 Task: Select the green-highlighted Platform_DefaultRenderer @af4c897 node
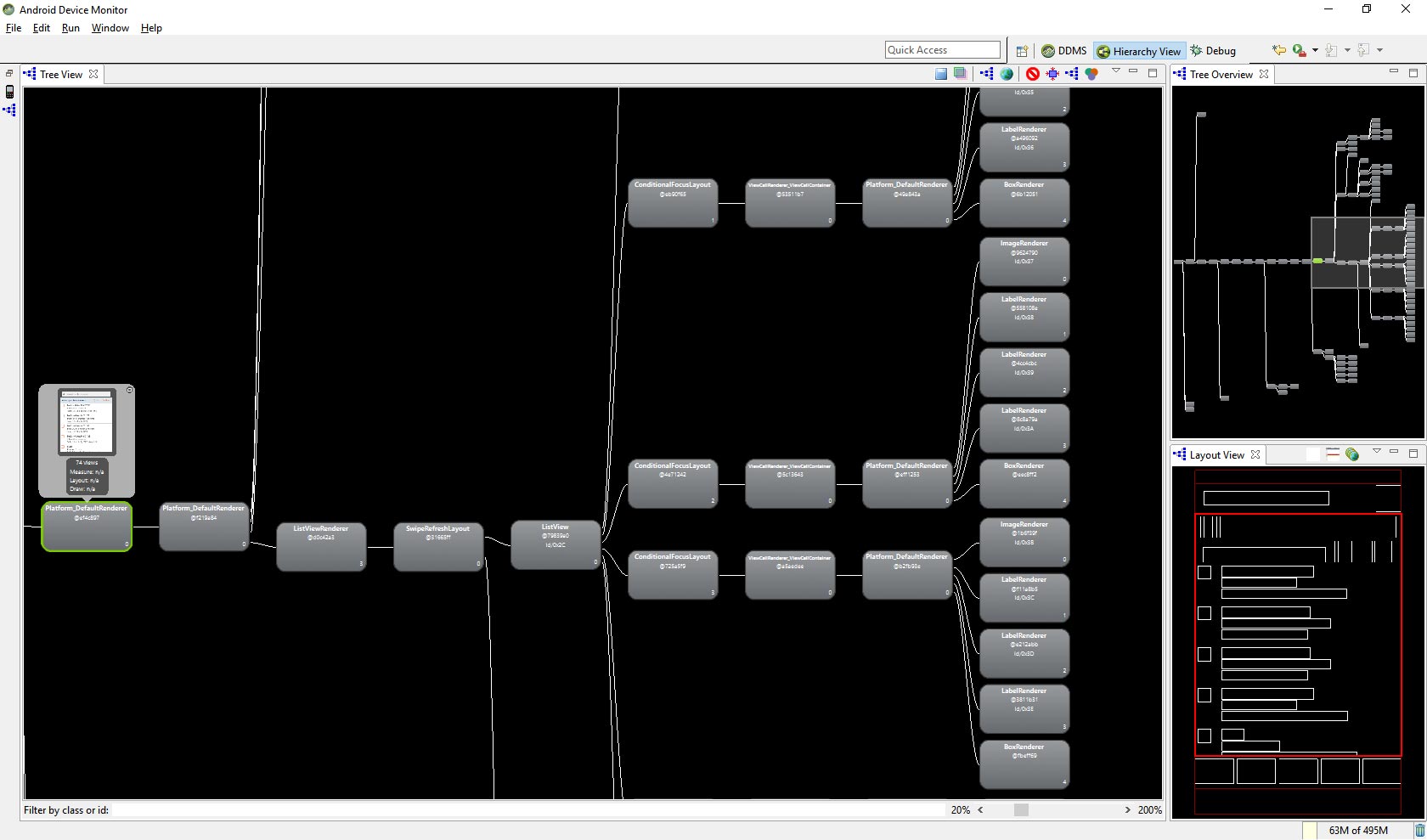pos(87,526)
